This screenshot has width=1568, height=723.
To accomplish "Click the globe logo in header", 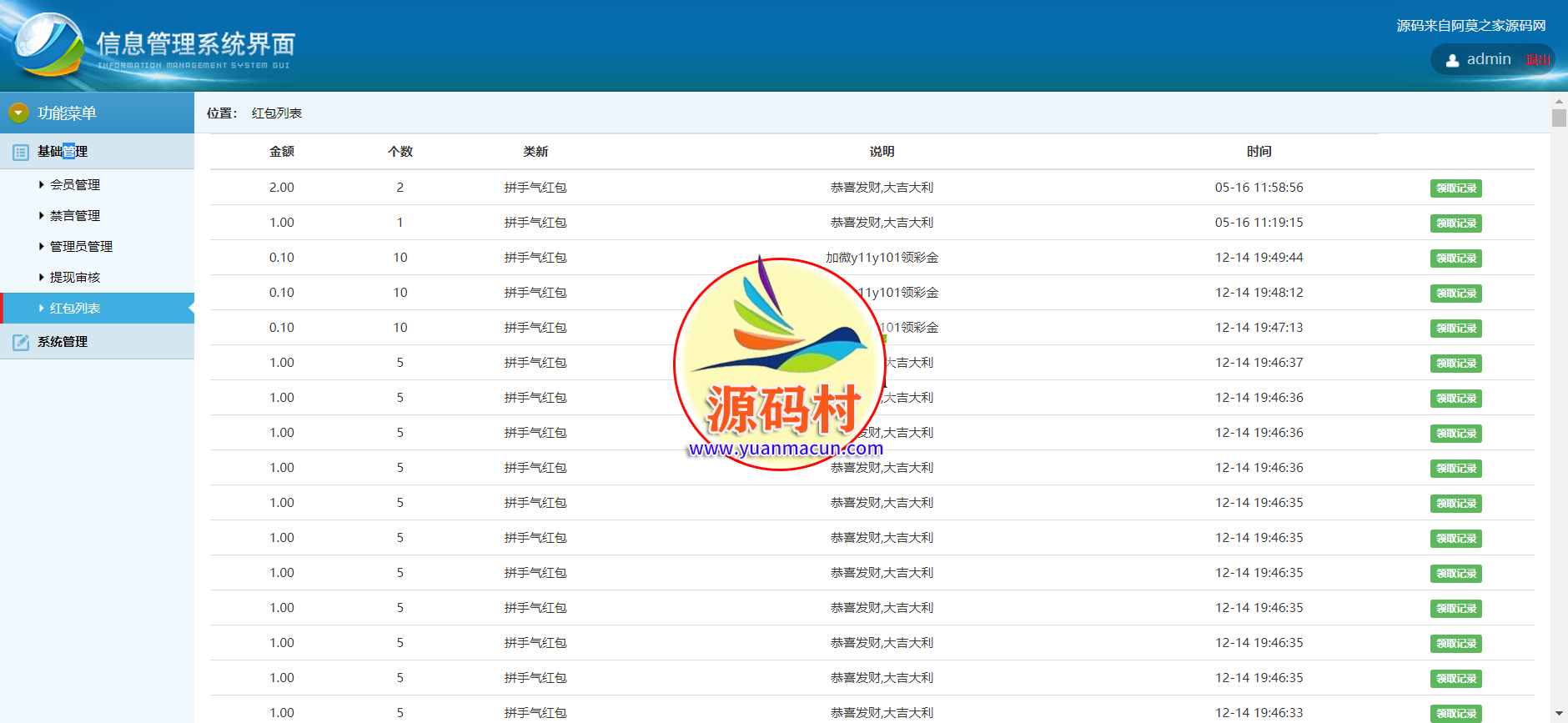I will (x=48, y=45).
